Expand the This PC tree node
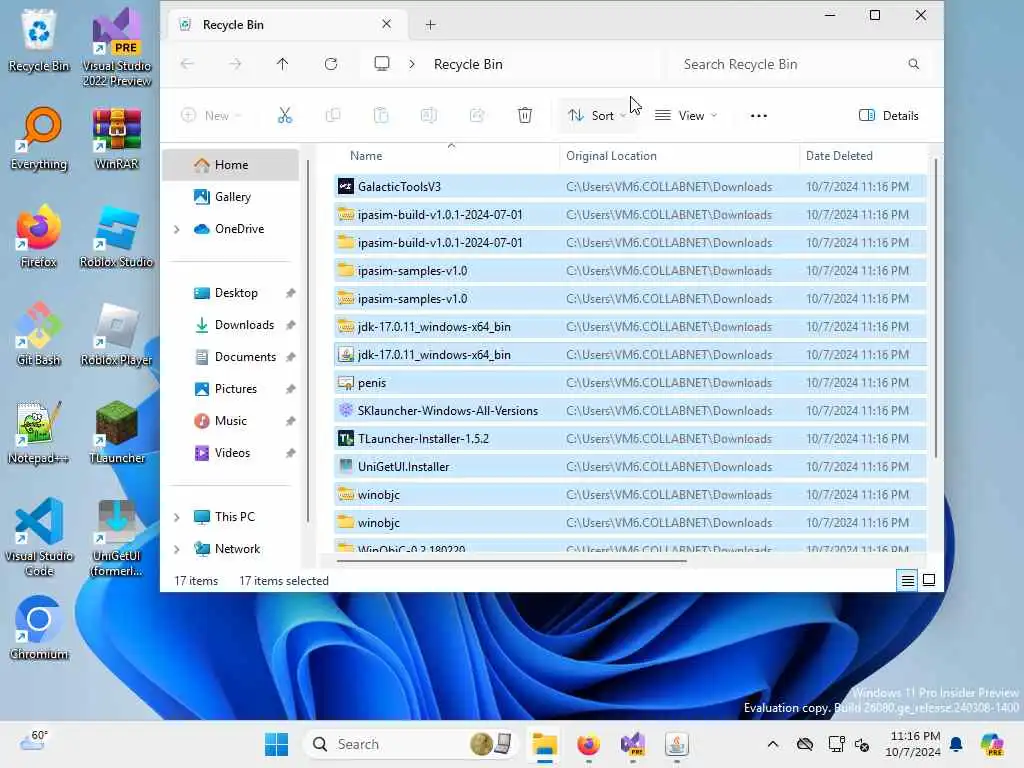1024x768 pixels. coord(176,517)
